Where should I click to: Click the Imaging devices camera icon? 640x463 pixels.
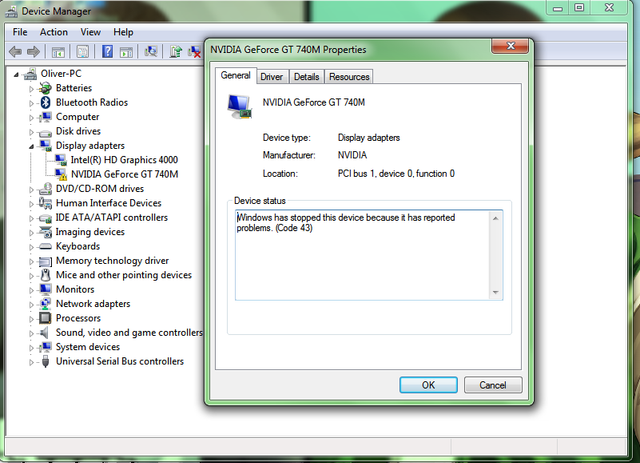click(x=45, y=232)
